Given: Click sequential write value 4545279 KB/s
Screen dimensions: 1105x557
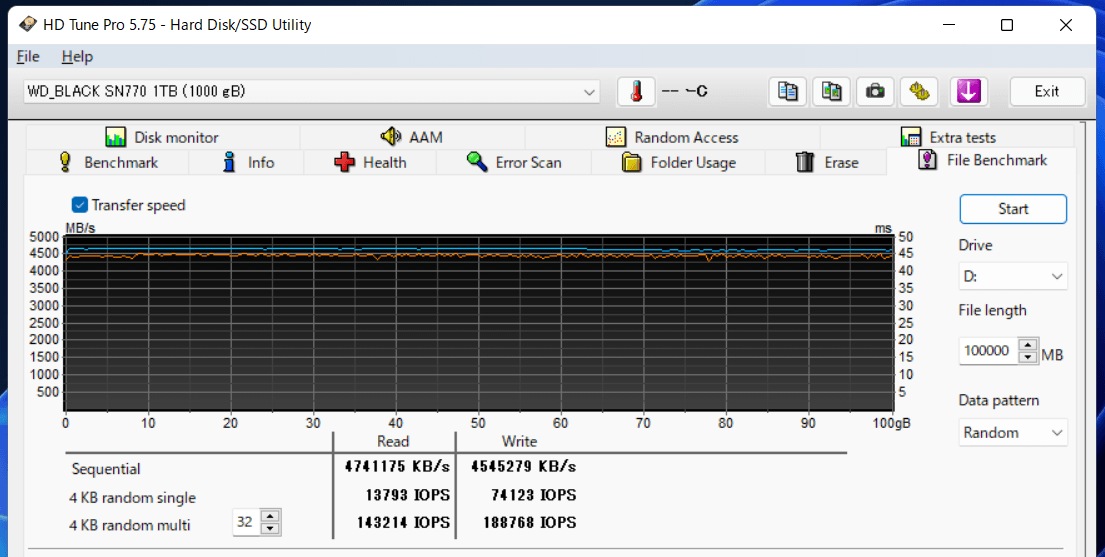Looking at the screenshot, I should pyautogui.click(x=523, y=467).
